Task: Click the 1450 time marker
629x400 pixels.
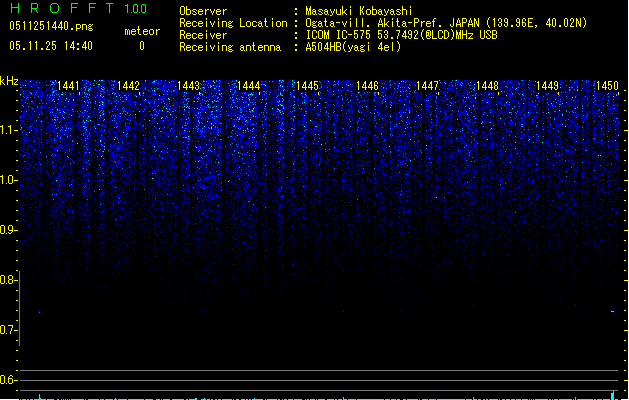Action: click(x=607, y=87)
